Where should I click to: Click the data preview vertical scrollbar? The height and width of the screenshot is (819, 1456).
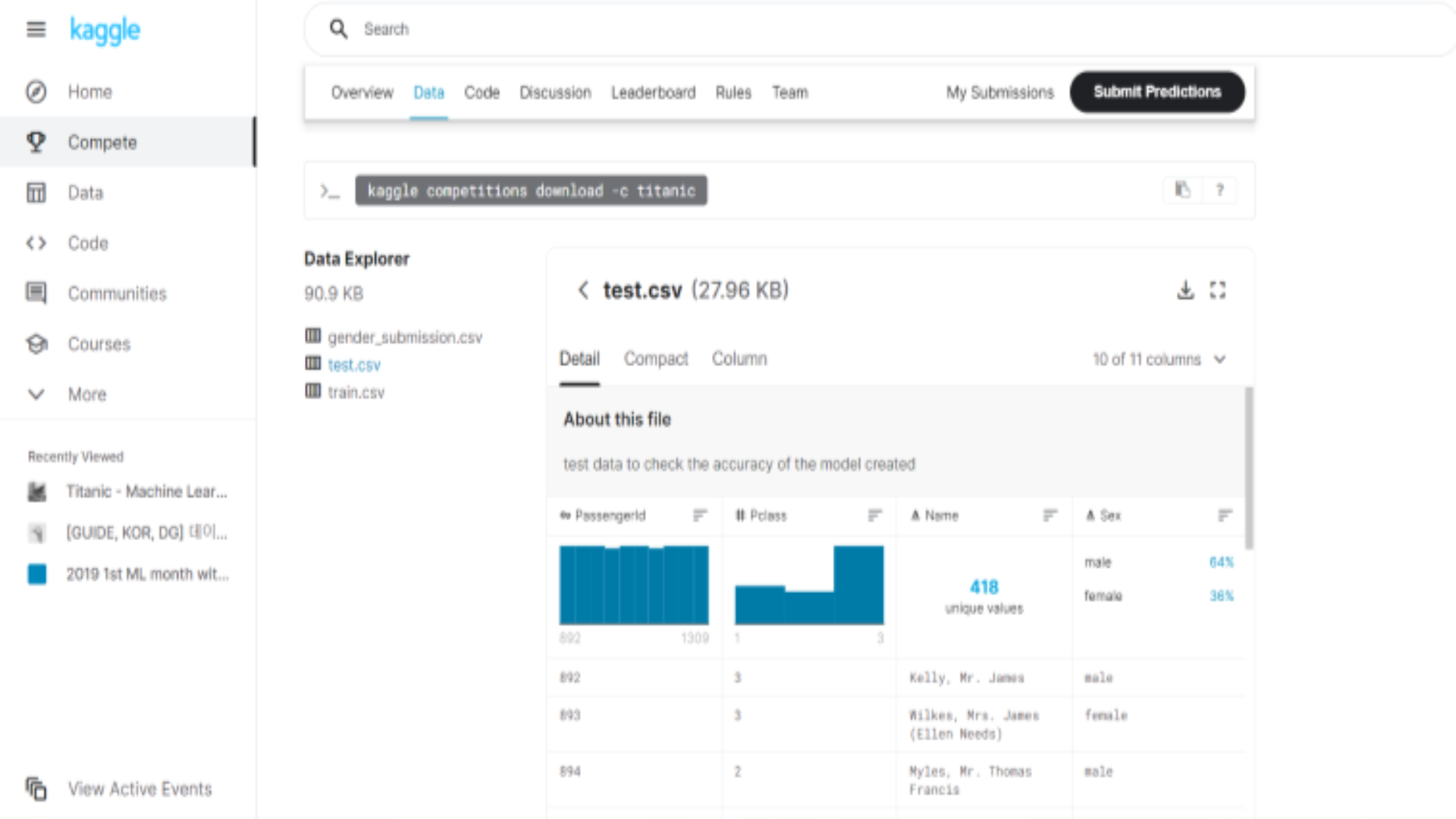pyautogui.click(x=1248, y=469)
